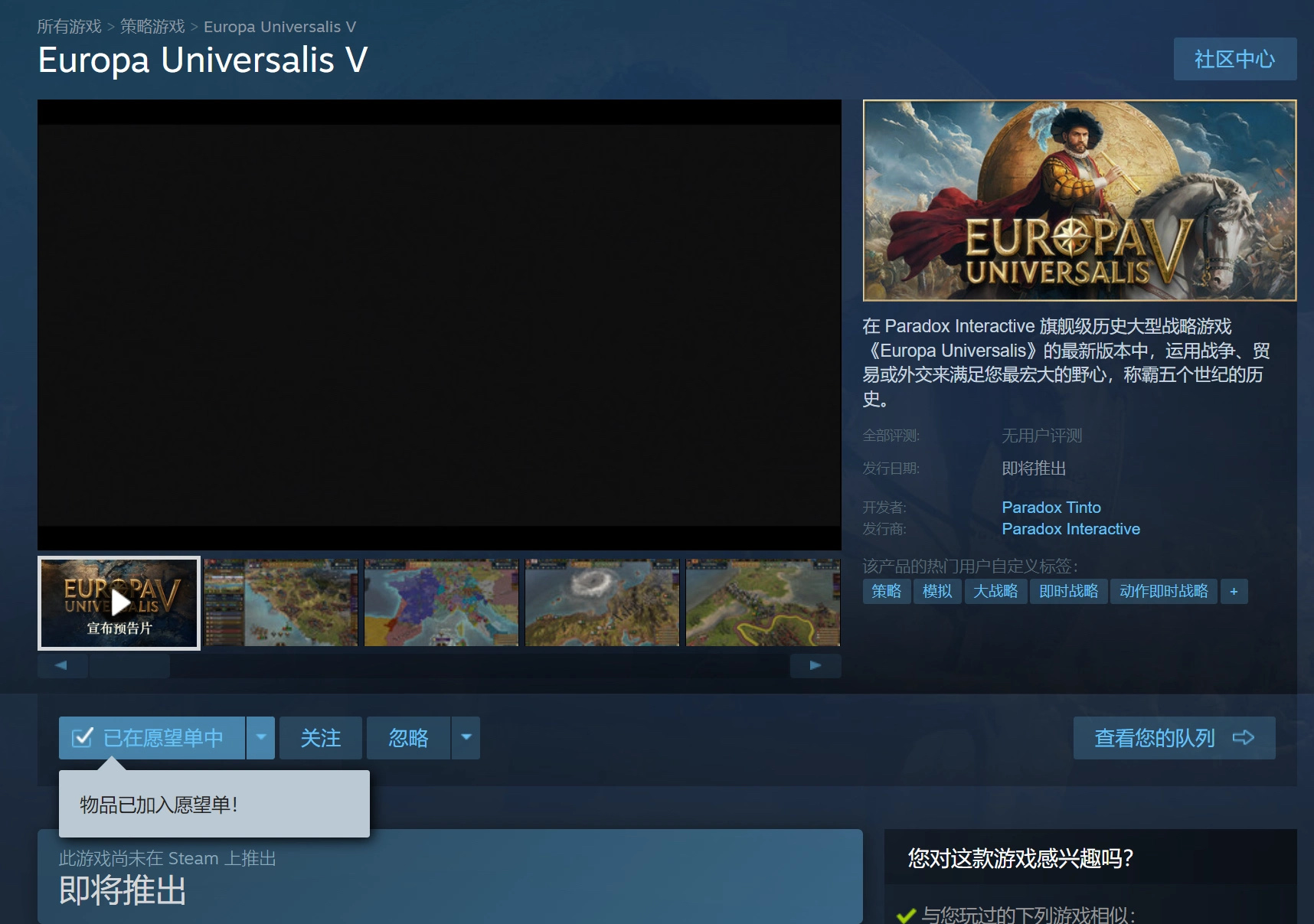
Task: Click the 关注 follow button
Action: (x=321, y=738)
